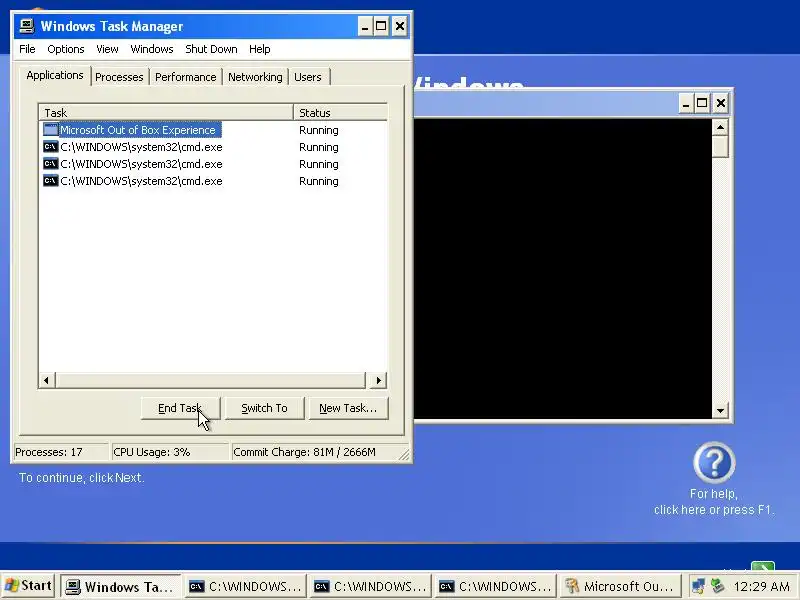Screen dimensions: 800x600
Task: Close the black console window
Action: coord(721,104)
